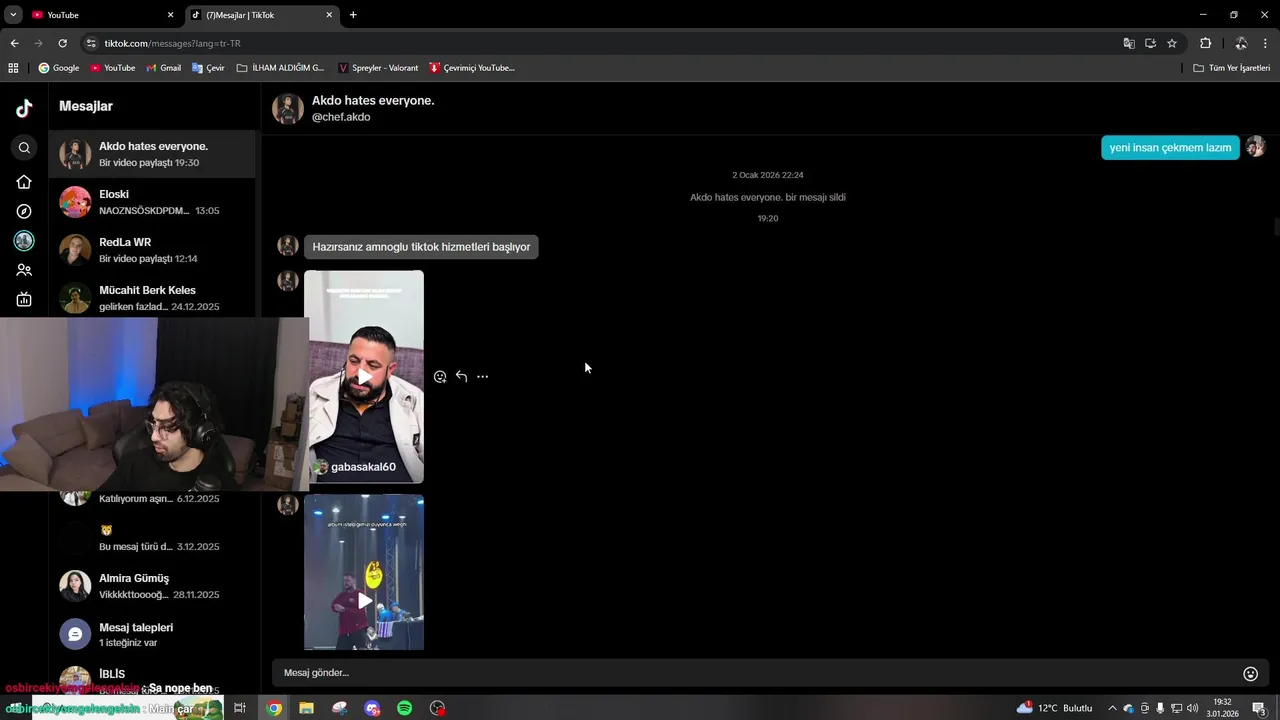Open YouTube bookmark in bookmarks bar
Image resolution: width=1280 pixels, height=720 pixels.
point(113,68)
